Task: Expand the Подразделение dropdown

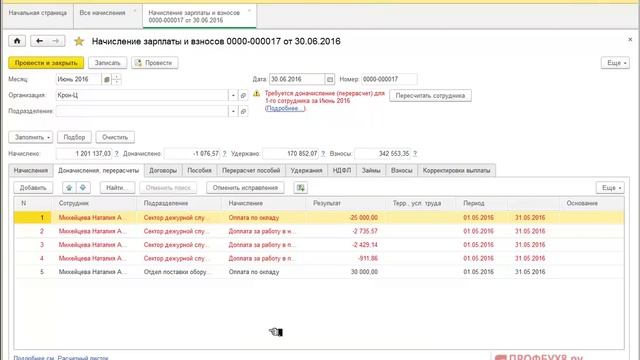Action: tap(233, 111)
